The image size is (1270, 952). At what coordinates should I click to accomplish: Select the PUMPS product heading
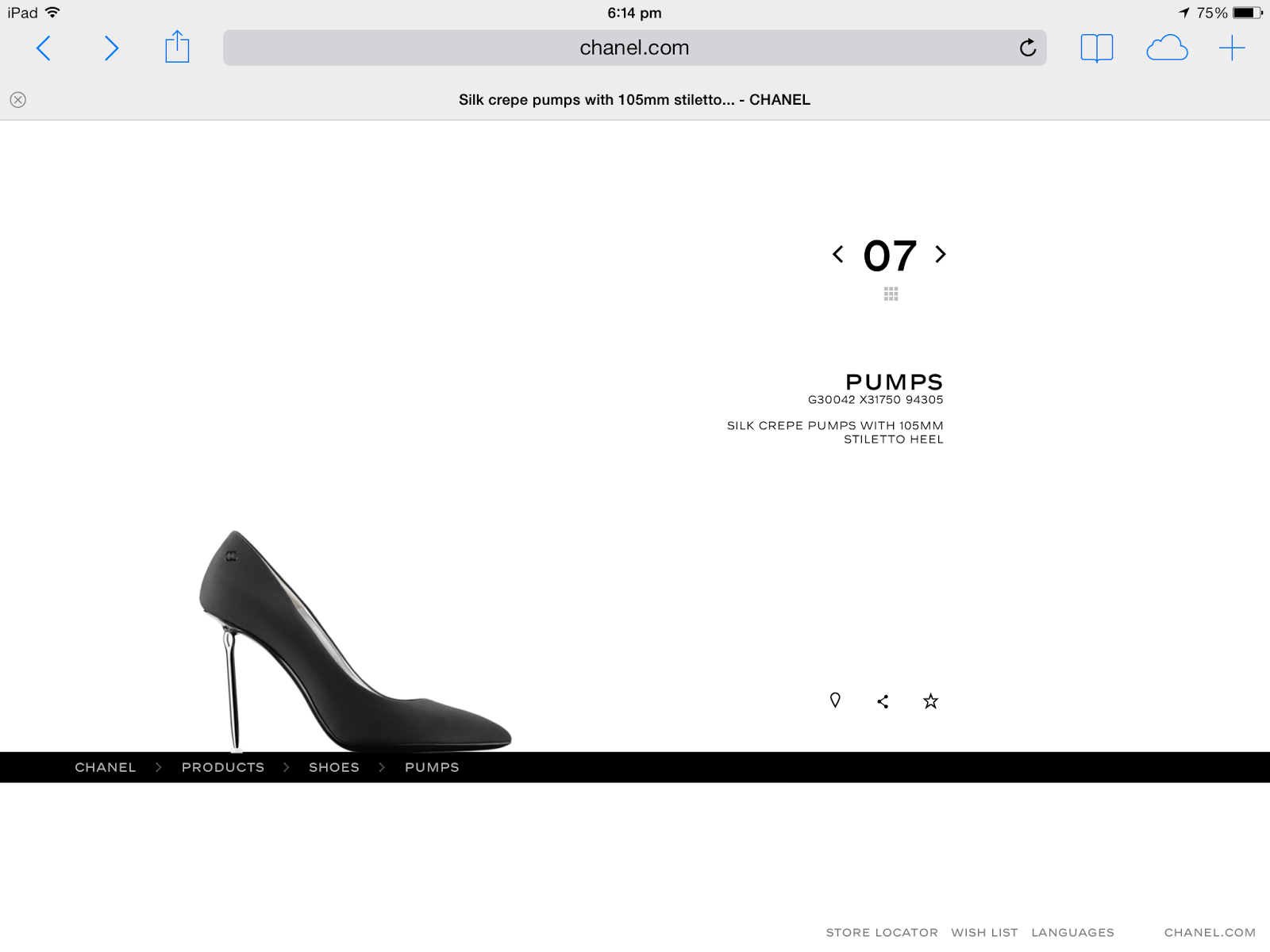click(895, 382)
